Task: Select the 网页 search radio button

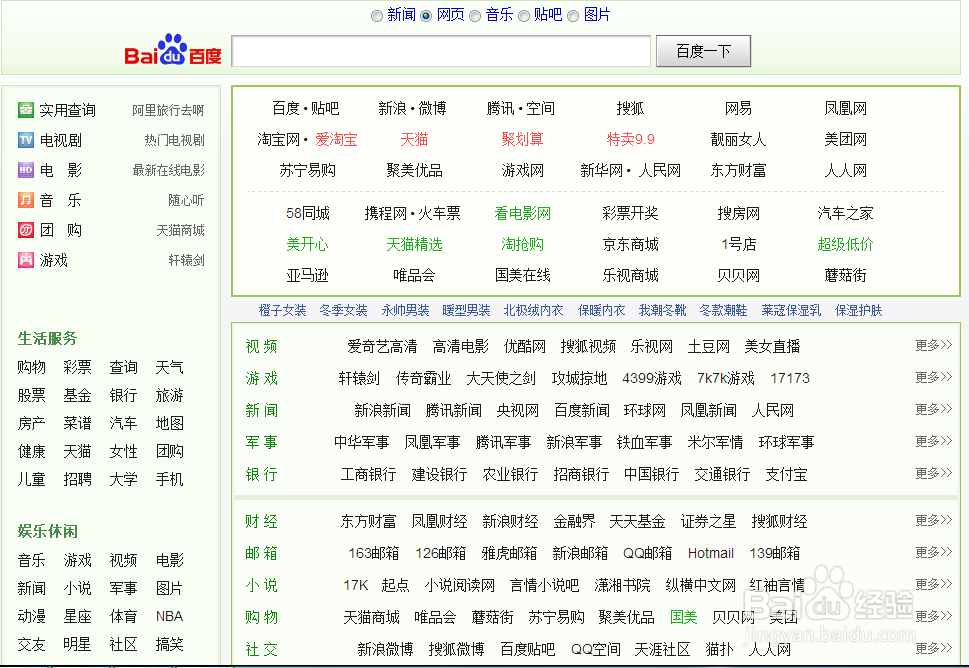Action: tap(426, 16)
